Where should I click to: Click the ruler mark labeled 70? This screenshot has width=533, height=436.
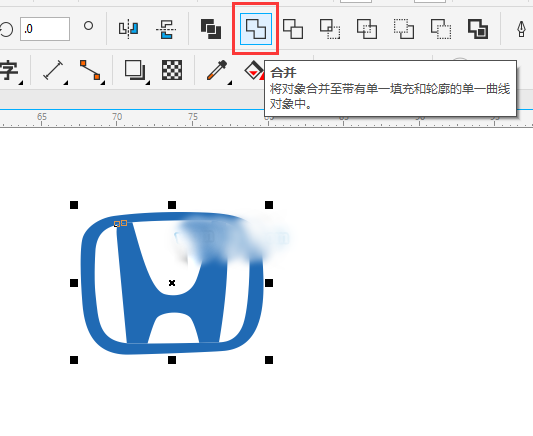click(x=117, y=117)
